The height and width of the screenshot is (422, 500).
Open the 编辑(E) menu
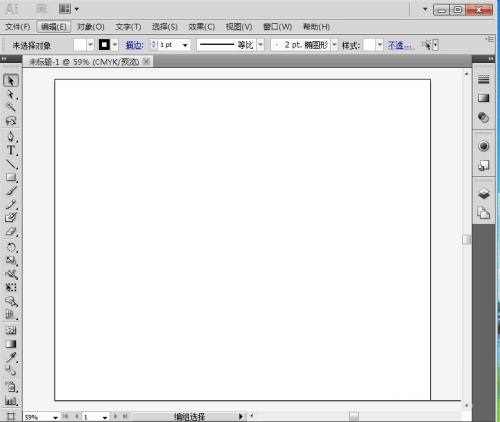point(54,27)
